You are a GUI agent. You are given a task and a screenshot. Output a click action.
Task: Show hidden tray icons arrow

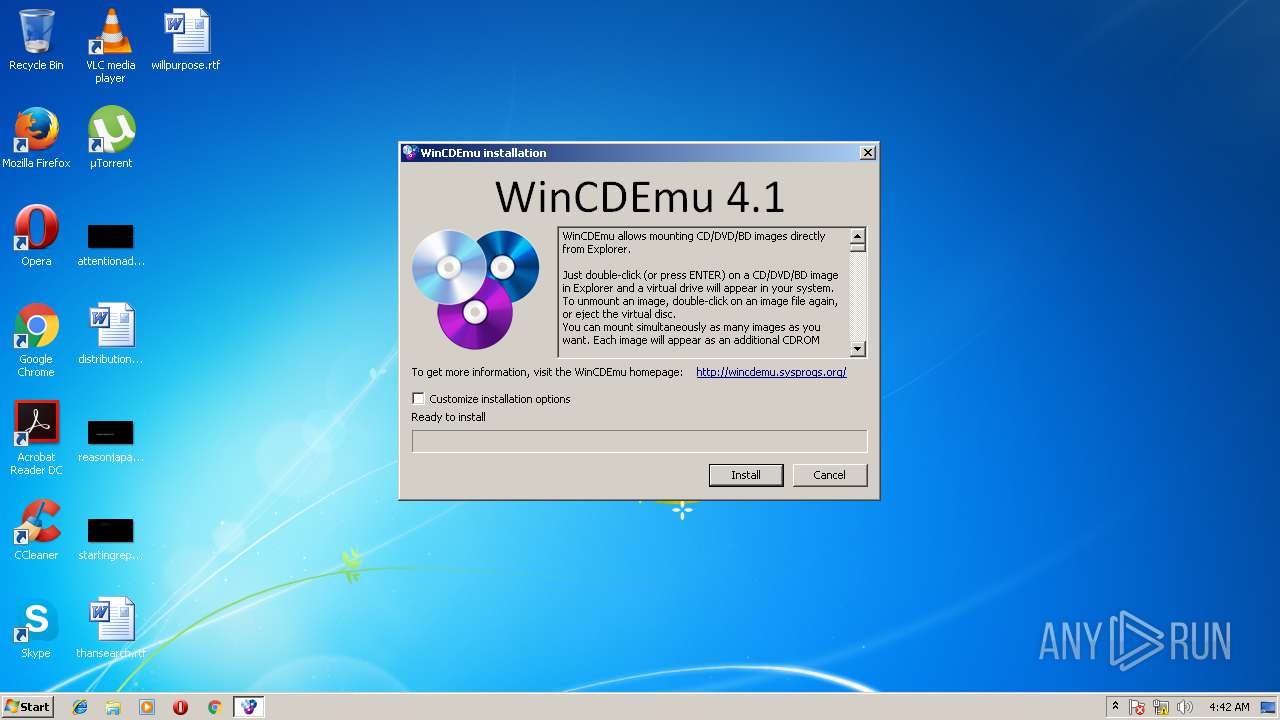pos(1115,707)
